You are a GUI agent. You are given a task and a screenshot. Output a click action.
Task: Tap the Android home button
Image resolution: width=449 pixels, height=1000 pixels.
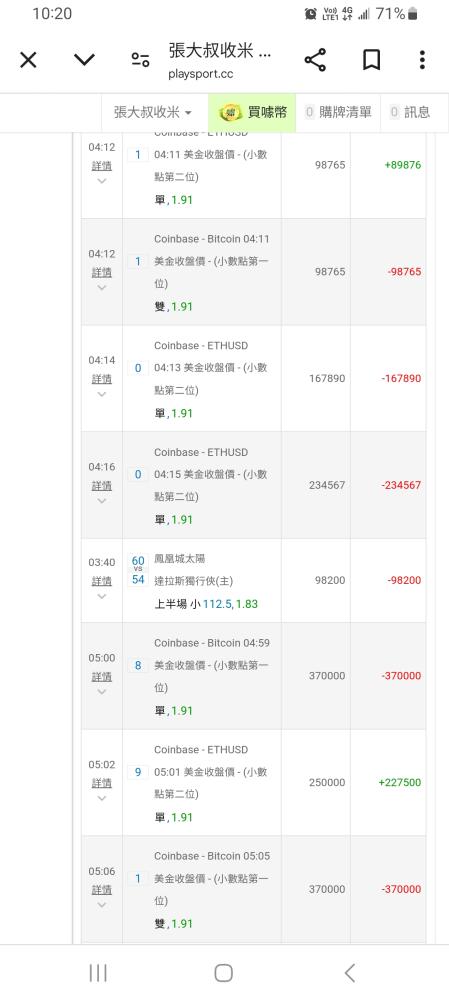tap(223, 973)
